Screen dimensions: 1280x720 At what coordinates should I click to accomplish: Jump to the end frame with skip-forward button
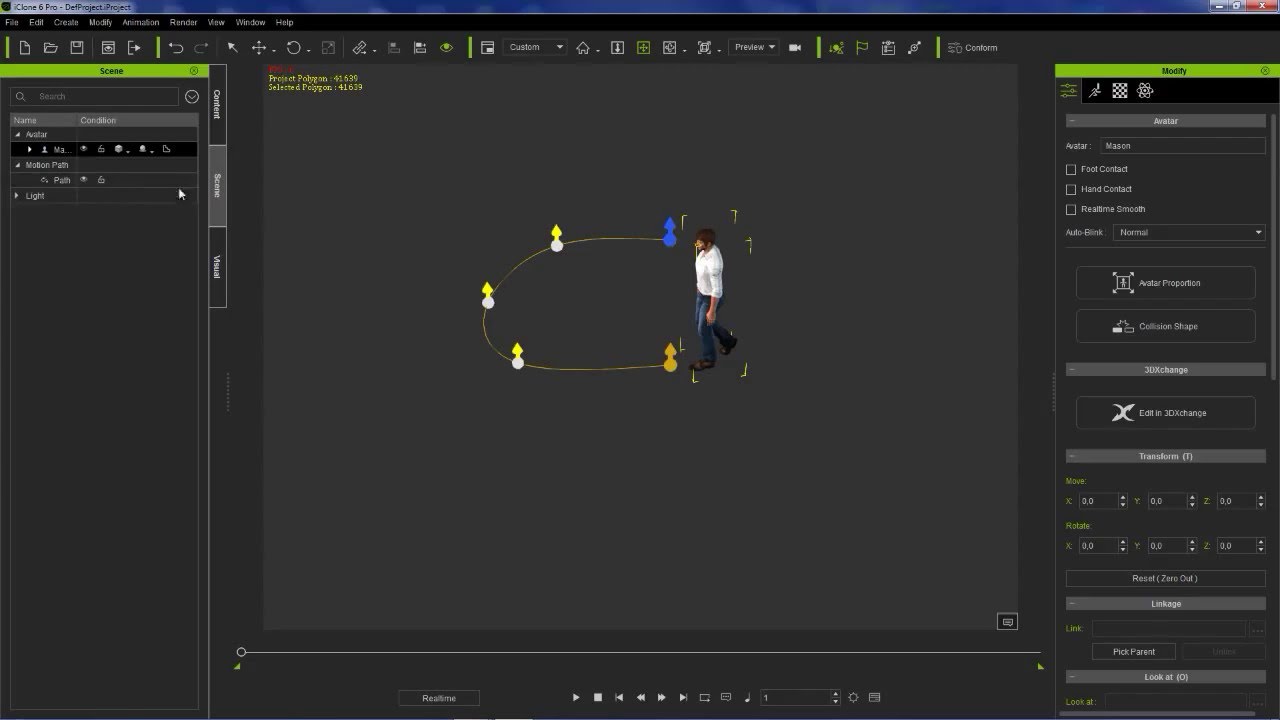pos(683,698)
